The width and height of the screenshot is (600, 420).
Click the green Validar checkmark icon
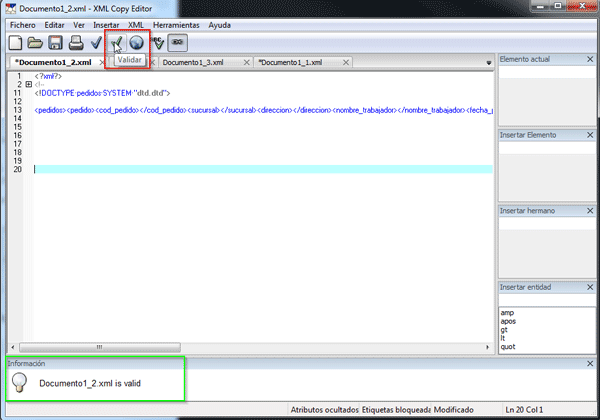116,43
